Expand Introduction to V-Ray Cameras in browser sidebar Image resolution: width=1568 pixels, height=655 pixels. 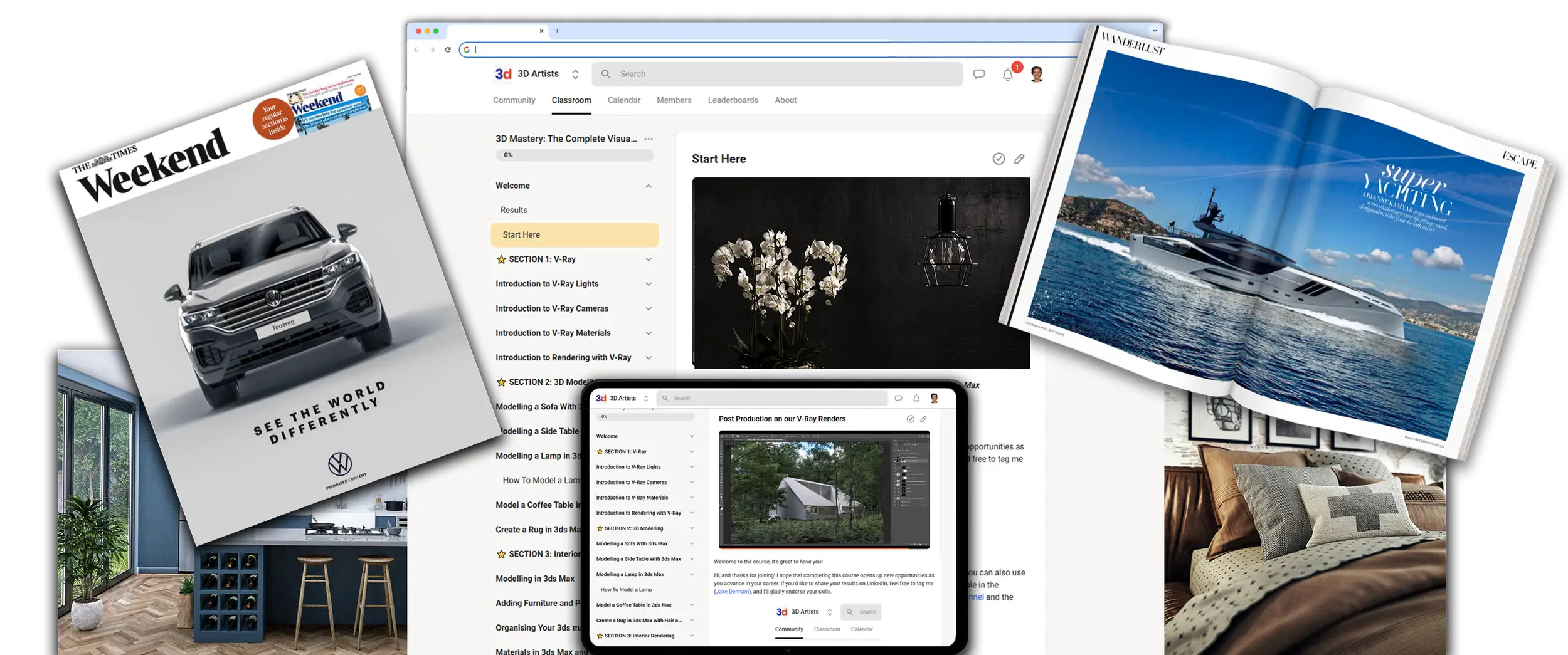pos(649,308)
